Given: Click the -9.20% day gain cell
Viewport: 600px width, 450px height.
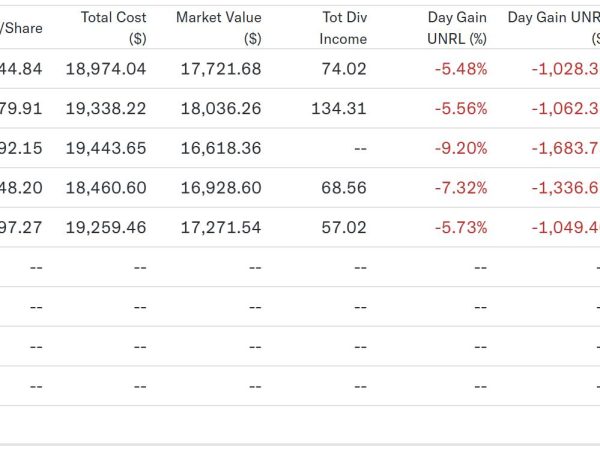Looking at the screenshot, I should pos(461,148).
